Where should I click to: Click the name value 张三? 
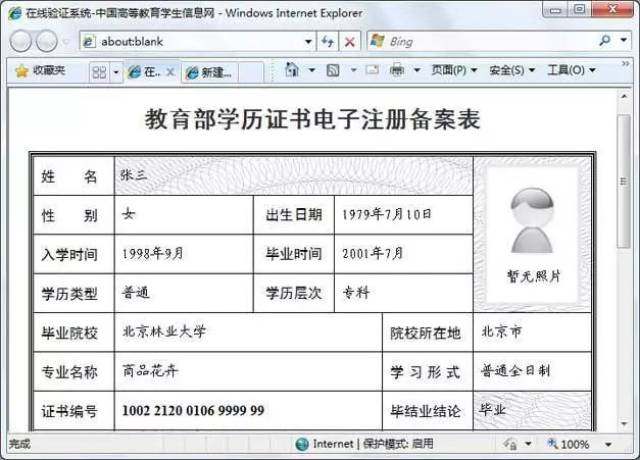[x=133, y=175]
